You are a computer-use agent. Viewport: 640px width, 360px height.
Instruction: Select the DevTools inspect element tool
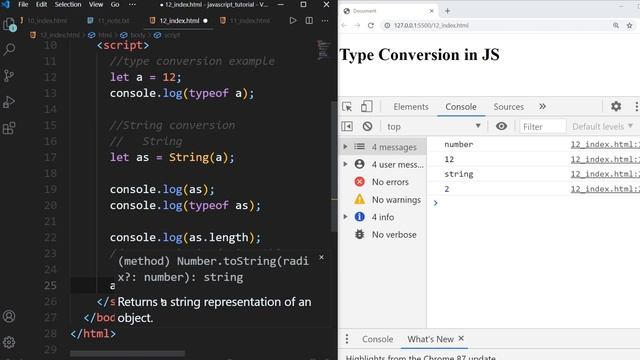(347, 107)
